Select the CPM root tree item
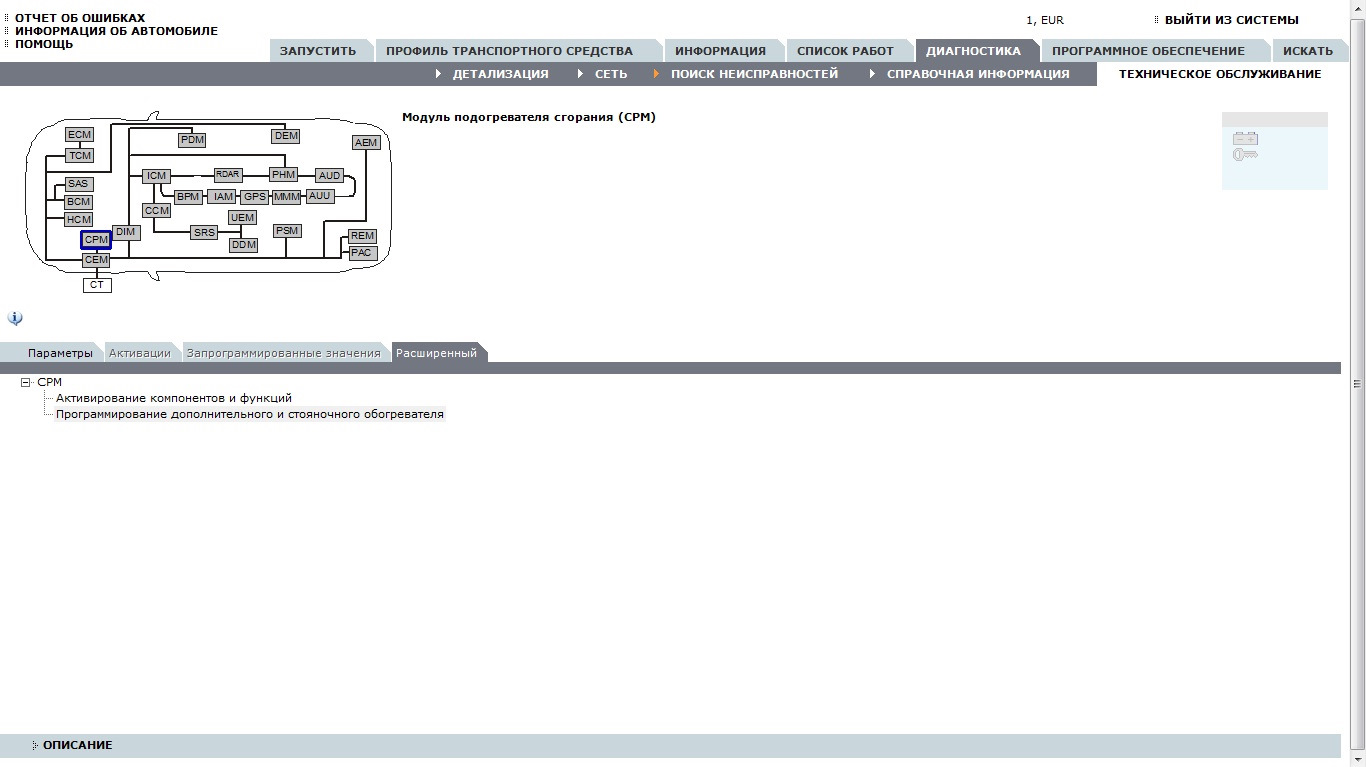Screen dimensions: 1366x767 click(x=49, y=382)
